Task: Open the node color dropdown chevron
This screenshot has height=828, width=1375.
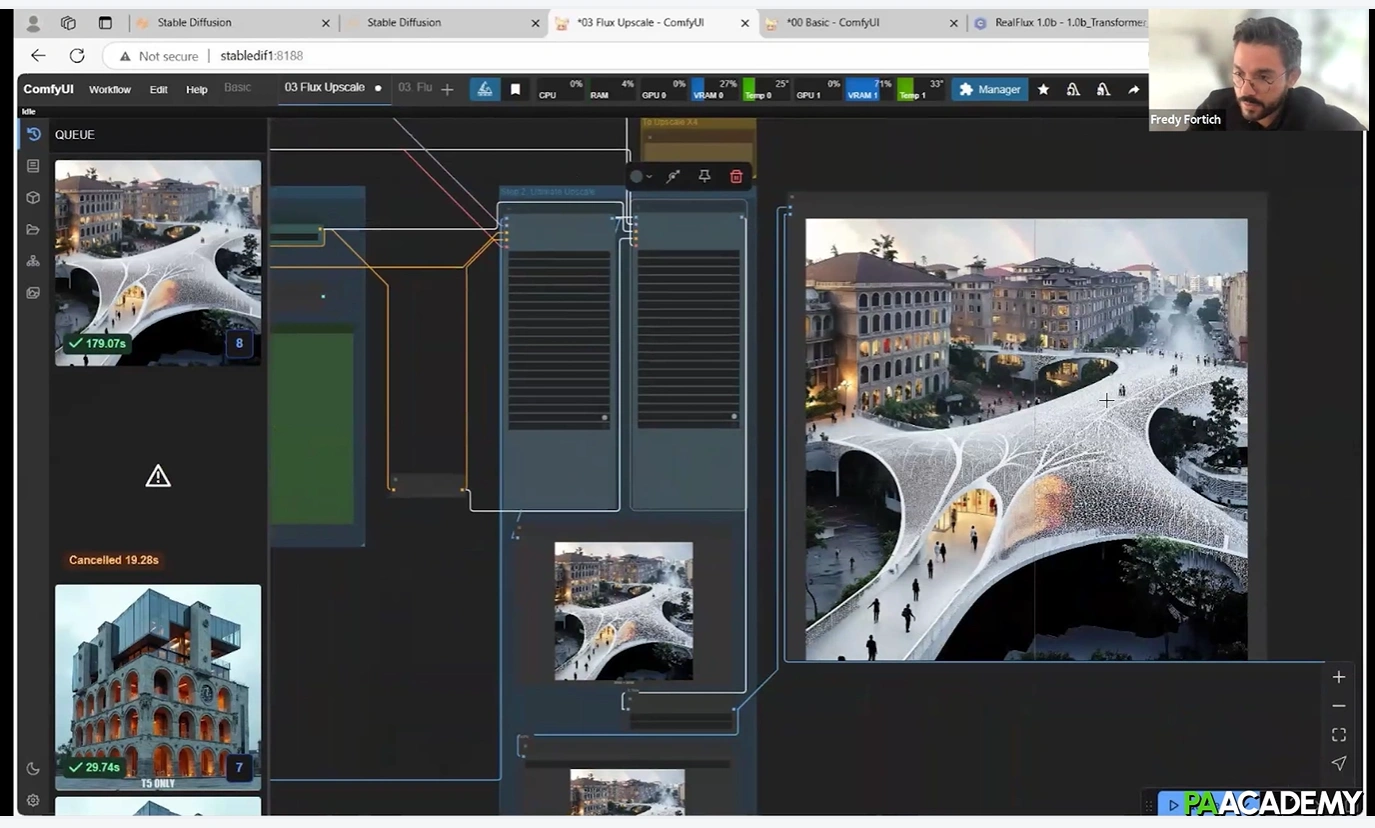Action: 648,176
